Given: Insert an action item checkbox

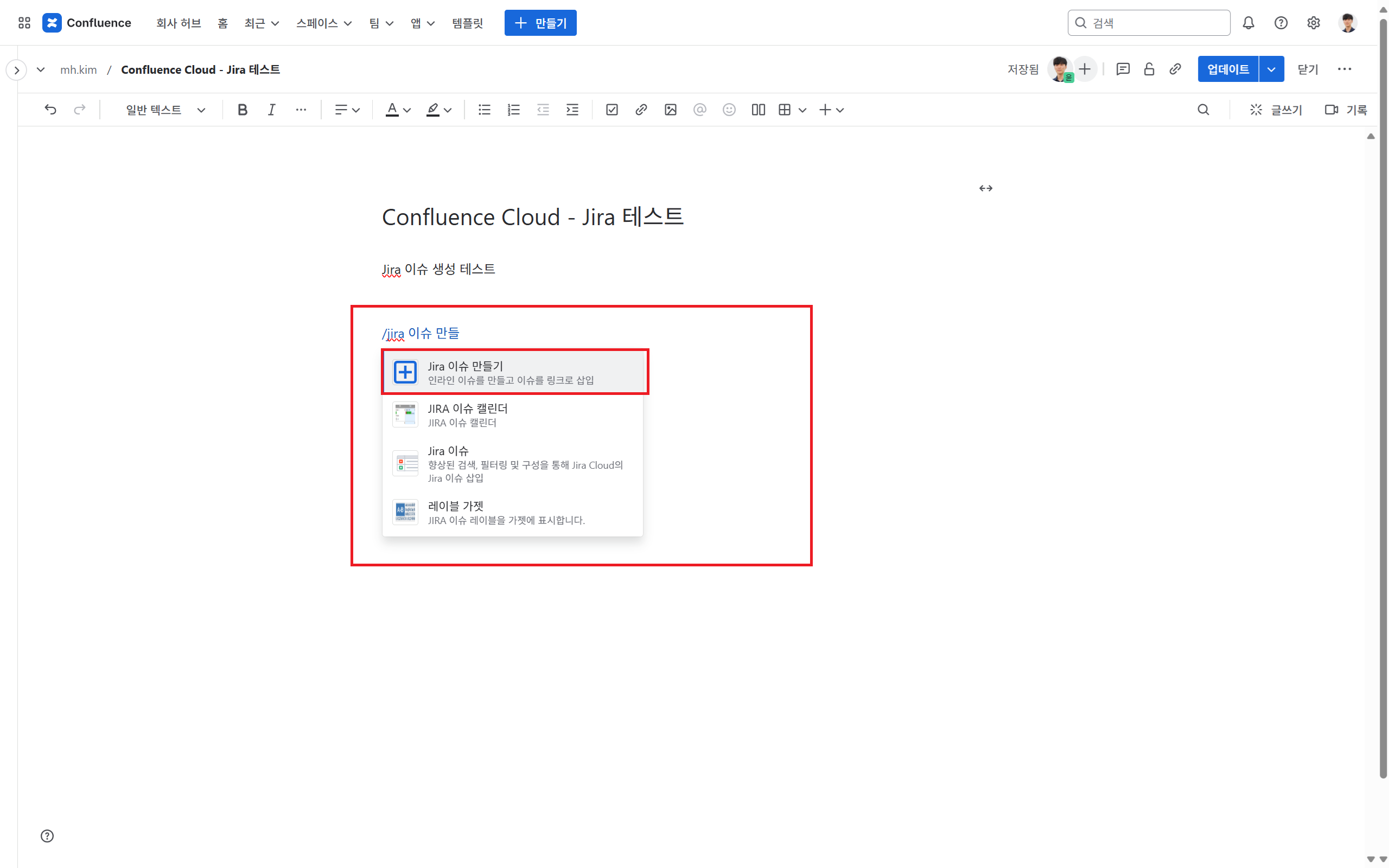Looking at the screenshot, I should click(611, 110).
